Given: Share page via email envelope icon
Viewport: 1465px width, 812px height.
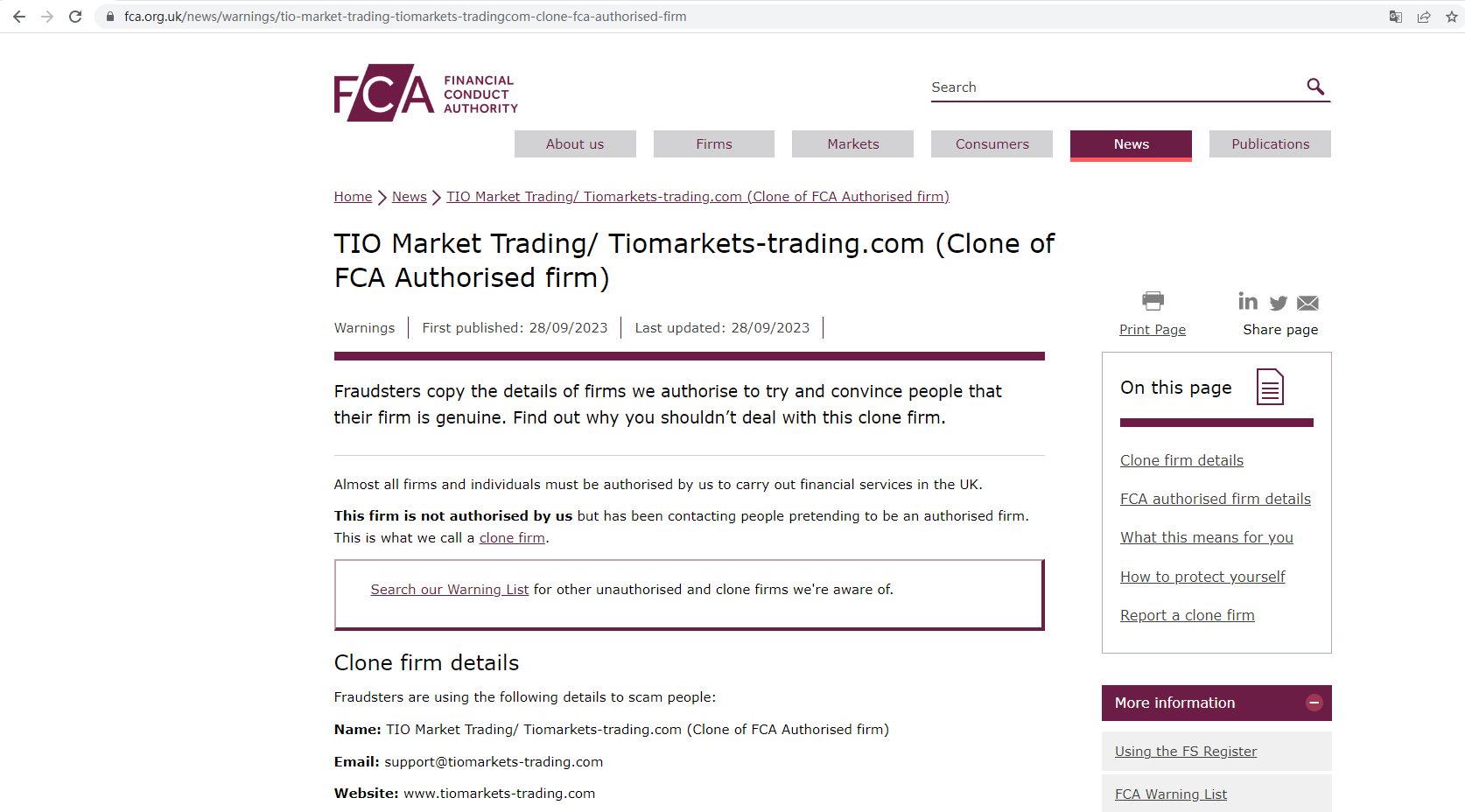Looking at the screenshot, I should [x=1307, y=303].
